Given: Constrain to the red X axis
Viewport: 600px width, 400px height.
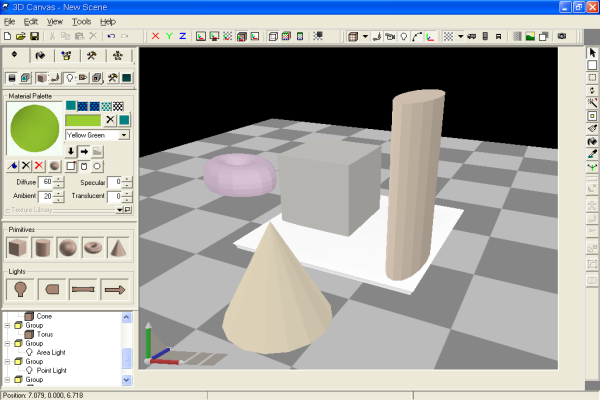Looking at the screenshot, I should tap(155, 36).
